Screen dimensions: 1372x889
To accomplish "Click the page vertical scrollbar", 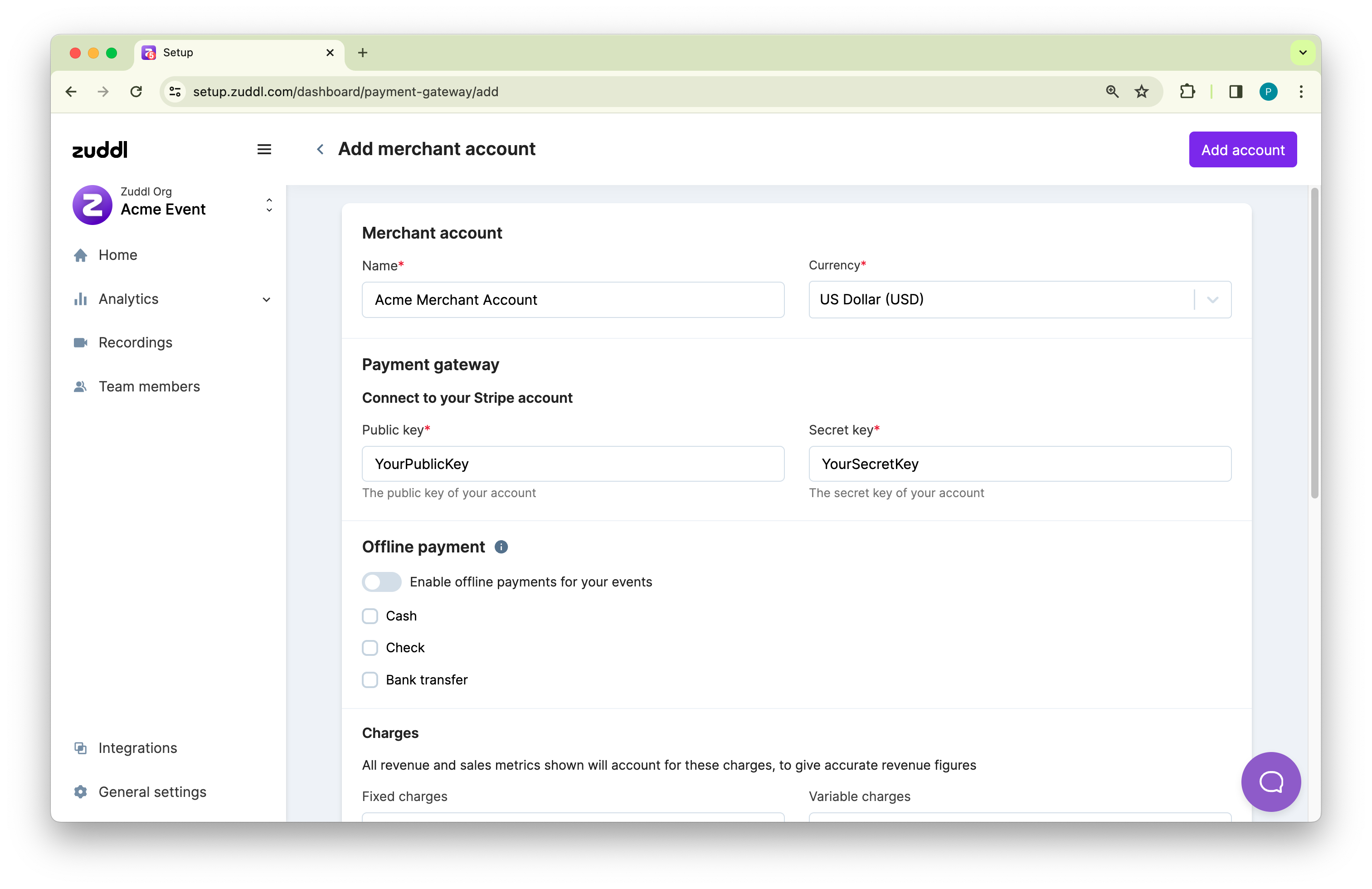I will click(1314, 342).
